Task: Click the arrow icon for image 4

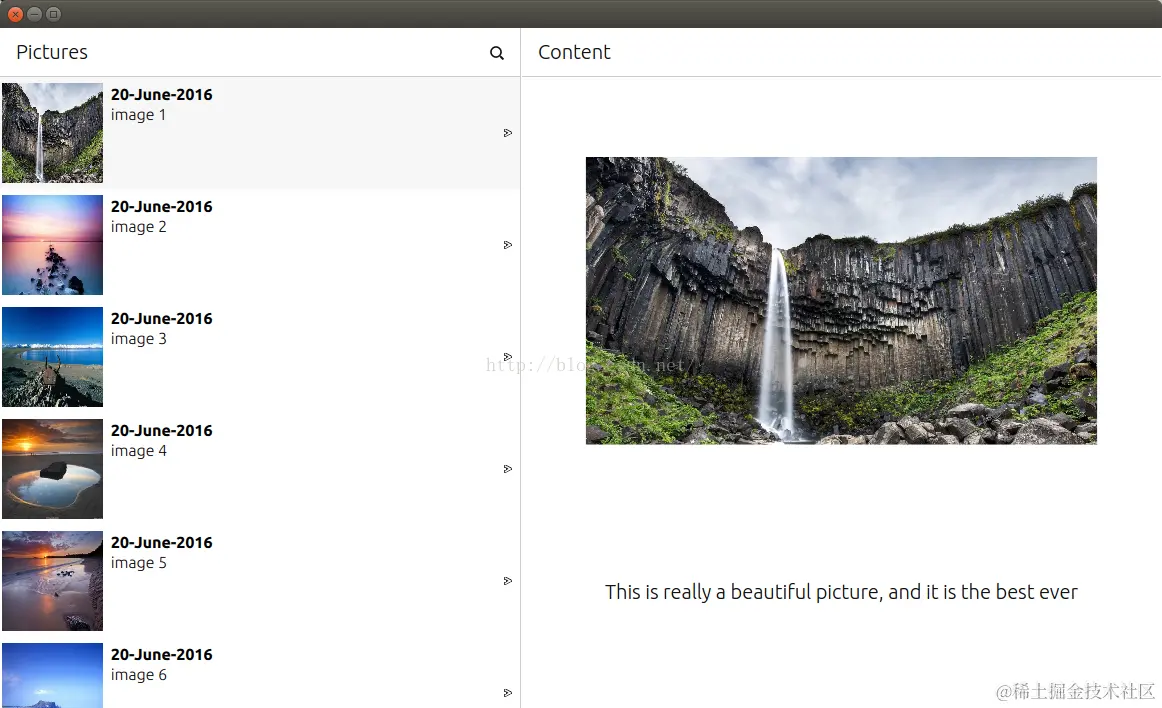Action: (508, 469)
